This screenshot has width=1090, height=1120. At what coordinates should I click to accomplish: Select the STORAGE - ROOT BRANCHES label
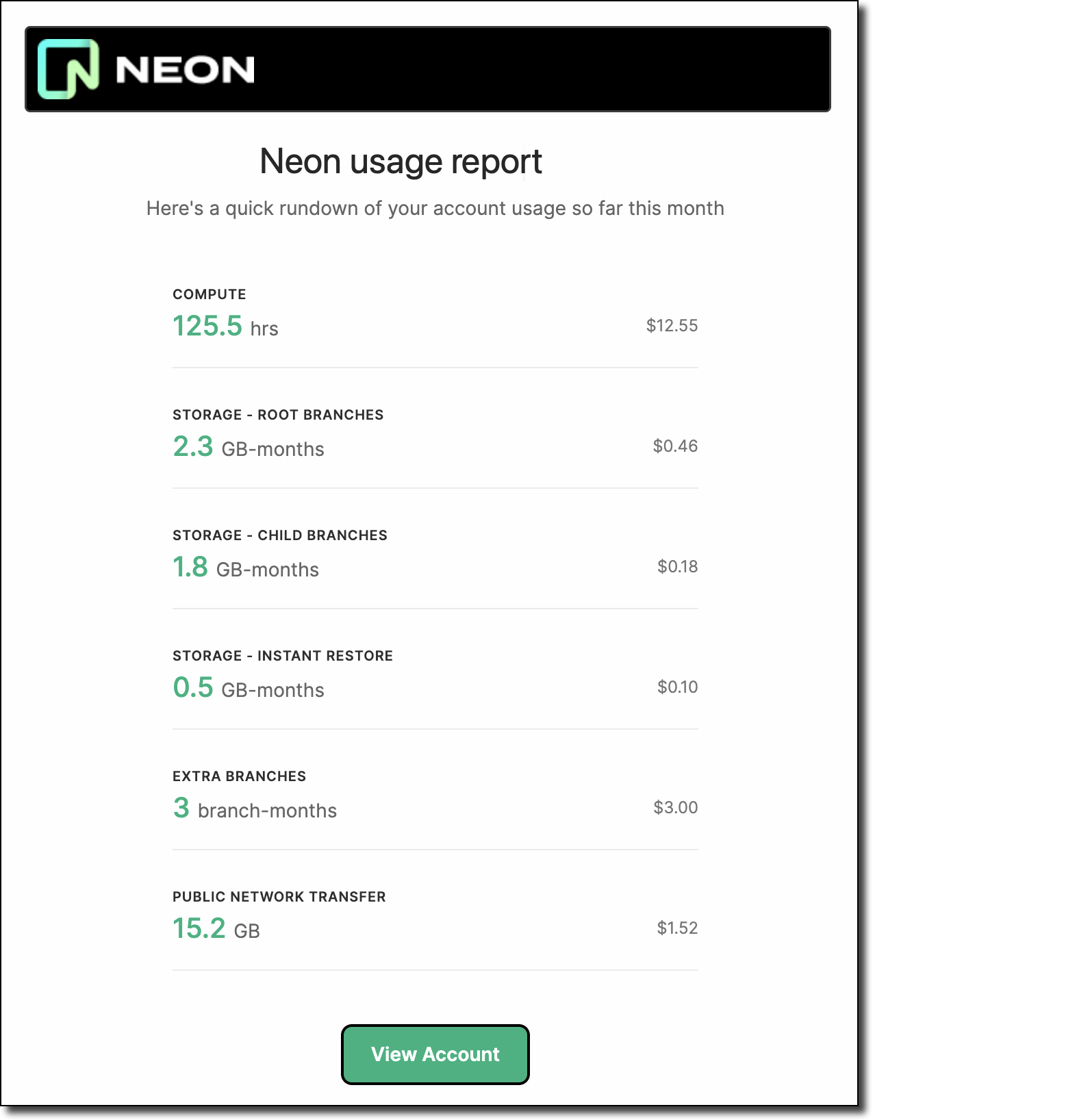278,414
